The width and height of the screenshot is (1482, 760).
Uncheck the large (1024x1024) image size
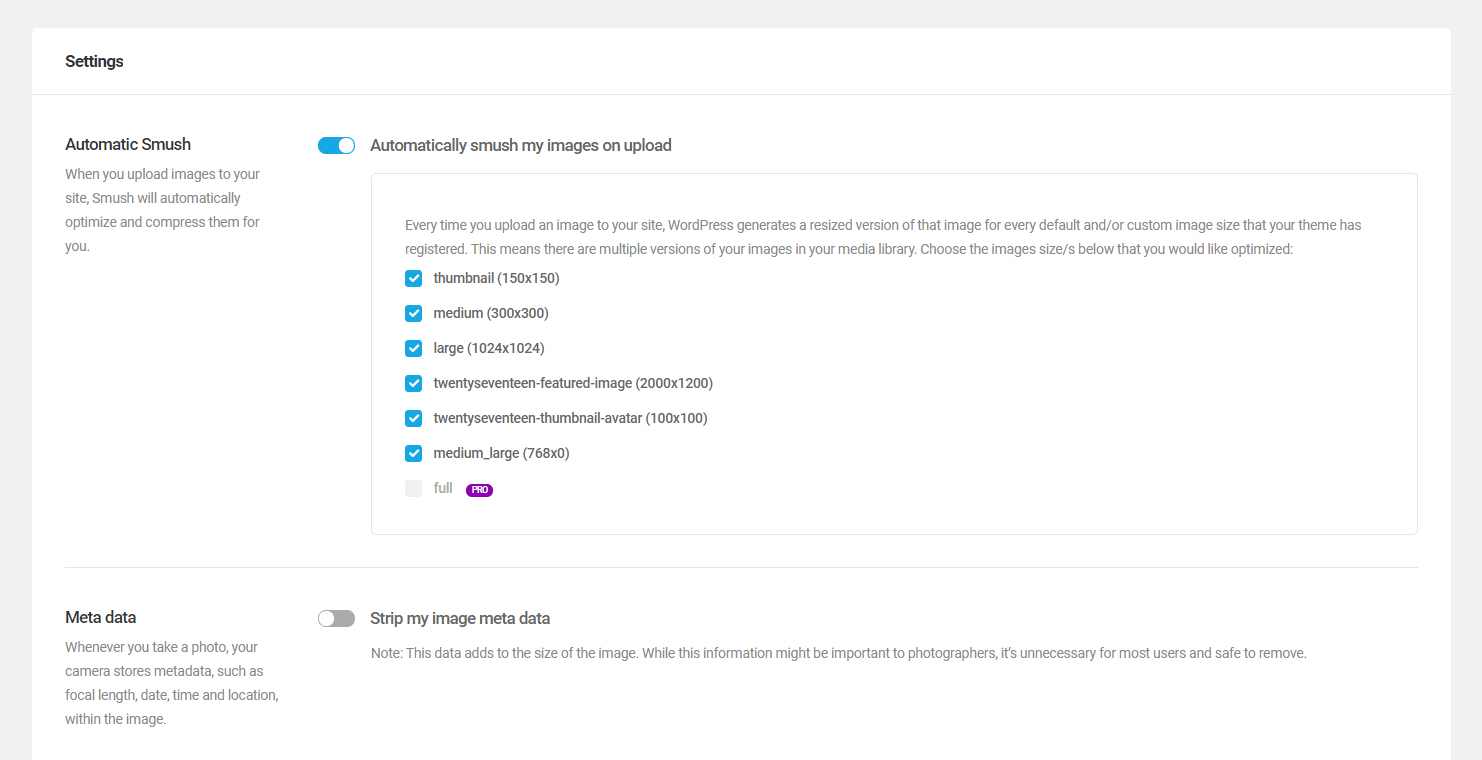[413, 348]
